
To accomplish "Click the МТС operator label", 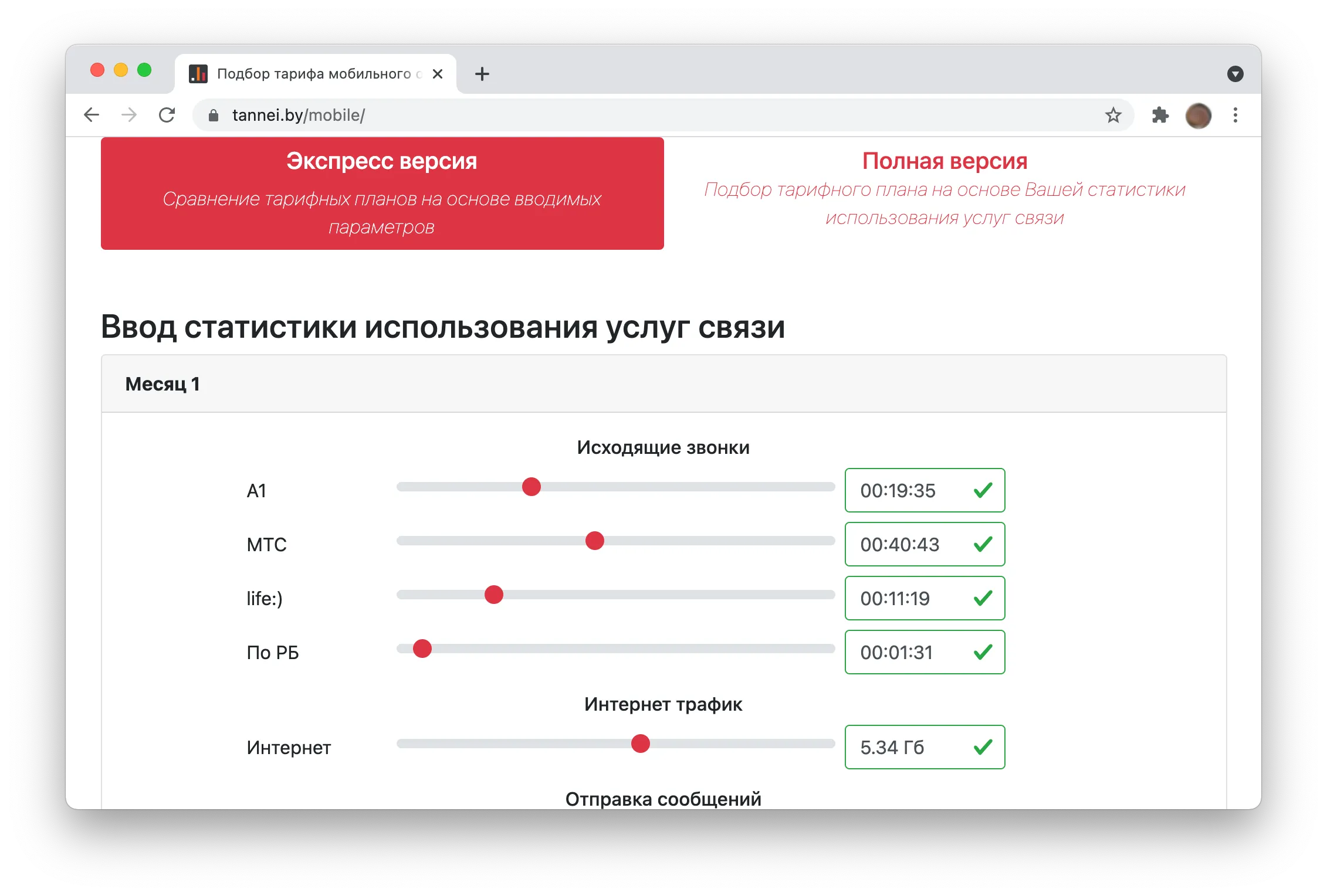I will tap(267, 545).
